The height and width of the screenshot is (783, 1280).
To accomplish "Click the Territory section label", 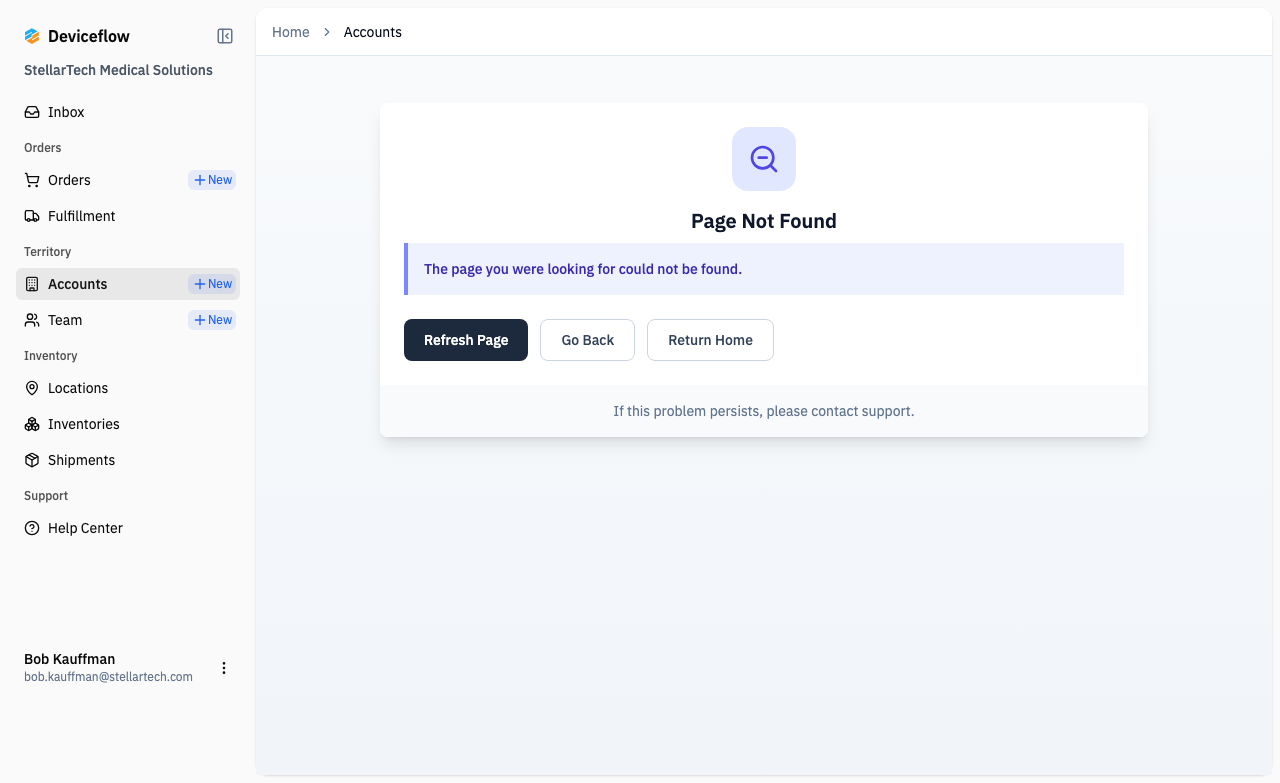I will tap(48, 252).
